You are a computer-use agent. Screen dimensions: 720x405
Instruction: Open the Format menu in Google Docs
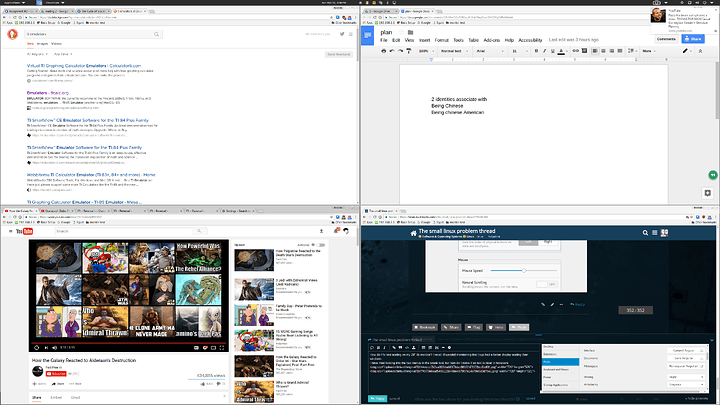coord(442,40)
